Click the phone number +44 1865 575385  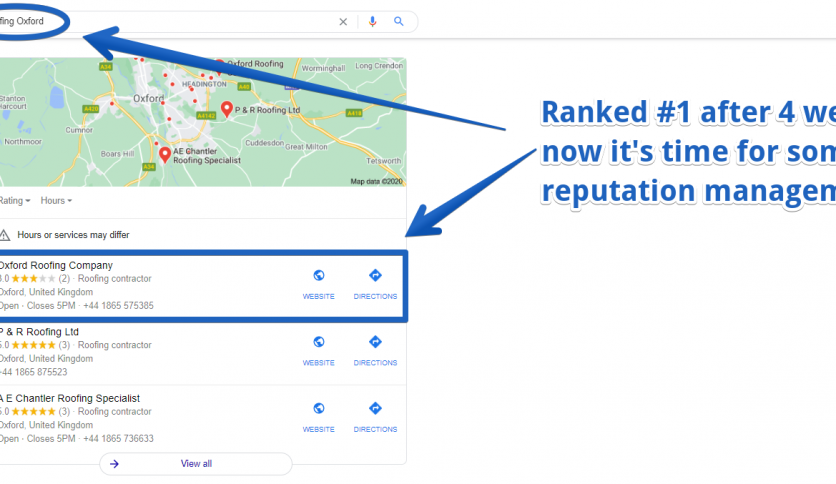click(x=118, y=306)
